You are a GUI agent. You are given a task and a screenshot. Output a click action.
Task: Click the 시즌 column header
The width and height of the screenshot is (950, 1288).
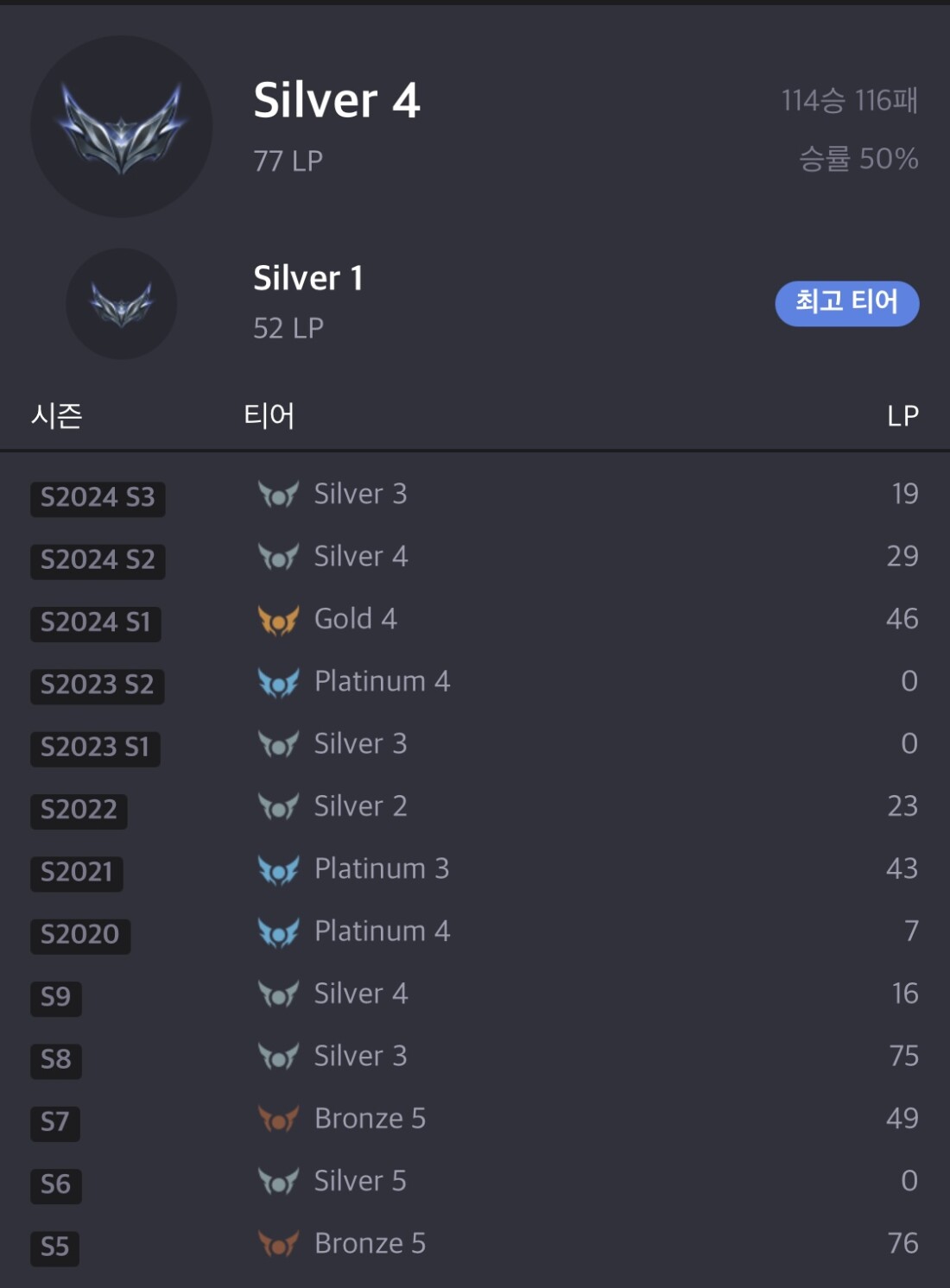click(57, 416)
